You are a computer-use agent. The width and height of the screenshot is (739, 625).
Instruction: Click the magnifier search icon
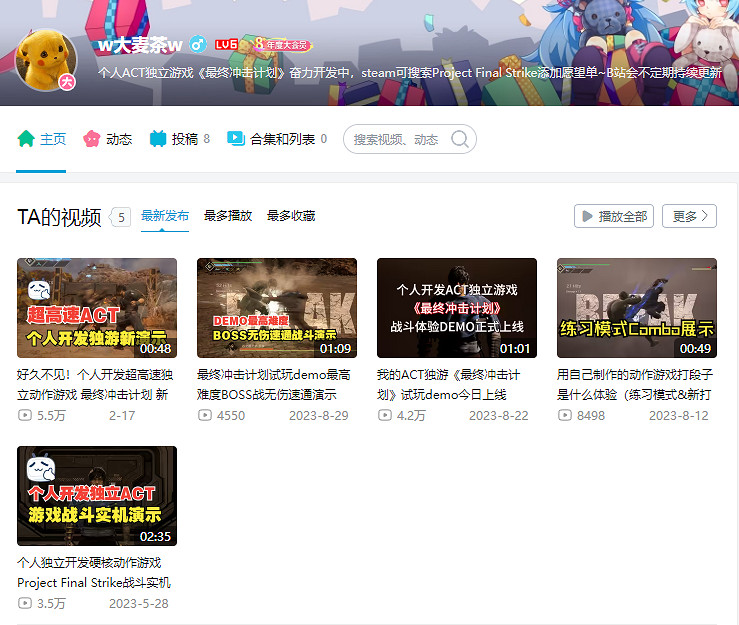(459, 139)
